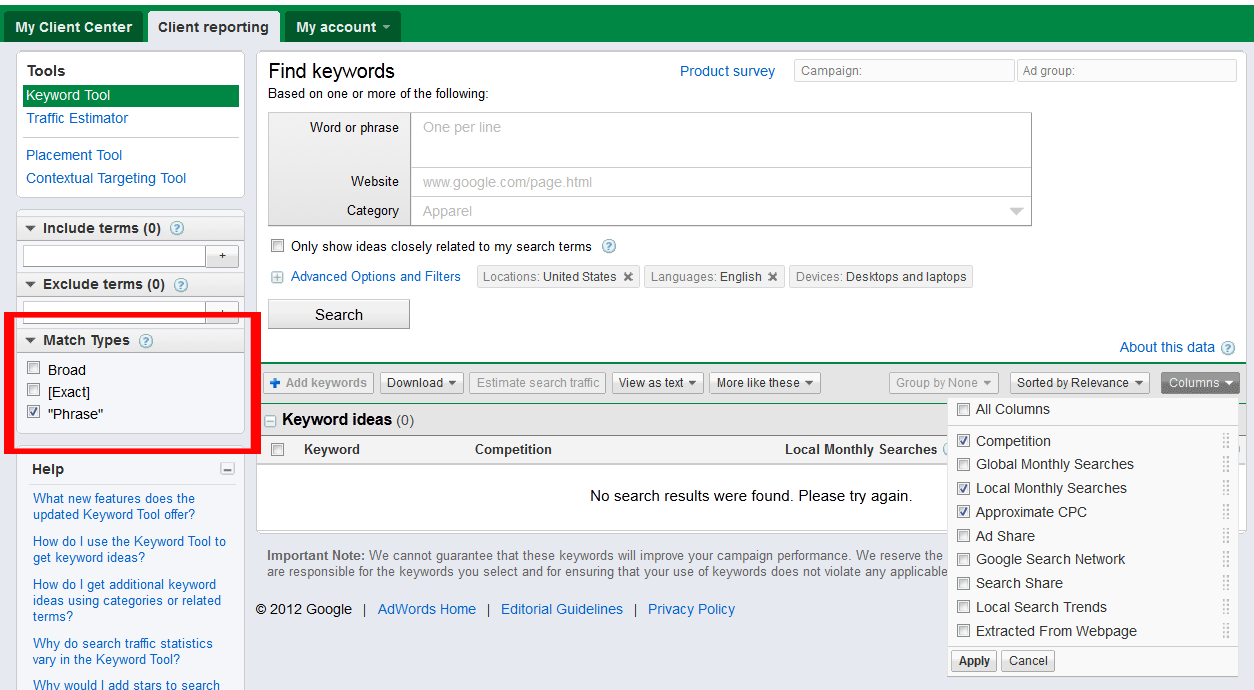Expand Advanced Options and Filters plus icon

[277, 277]
